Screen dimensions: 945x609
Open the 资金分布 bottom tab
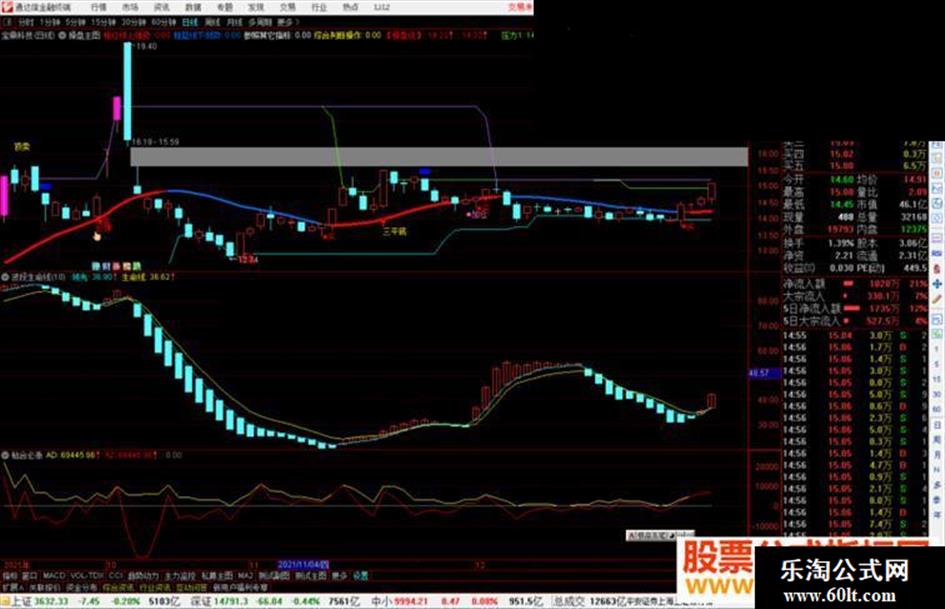pos(81,587)
